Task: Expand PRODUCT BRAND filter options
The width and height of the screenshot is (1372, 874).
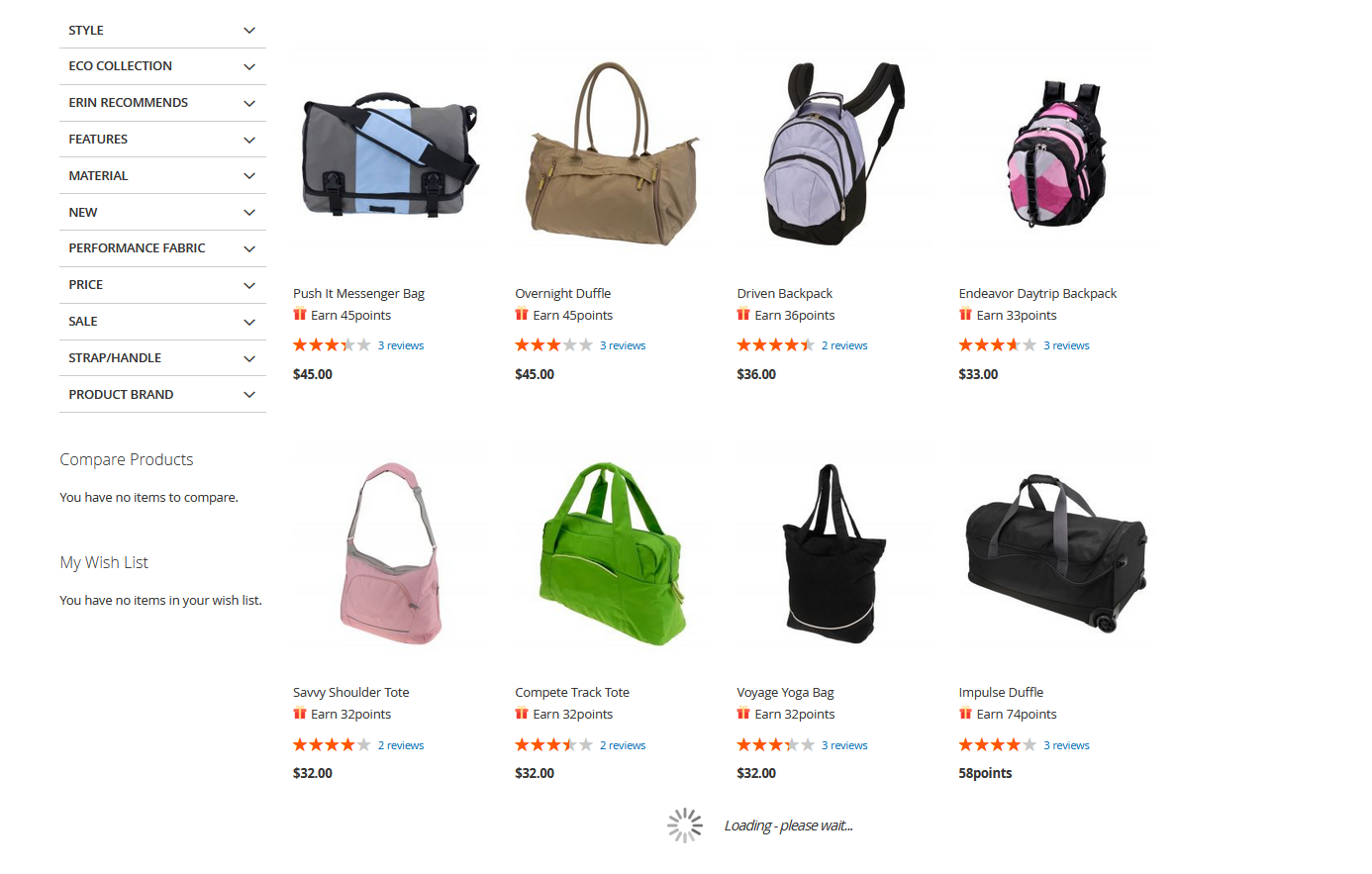Action: pos(162,394)
